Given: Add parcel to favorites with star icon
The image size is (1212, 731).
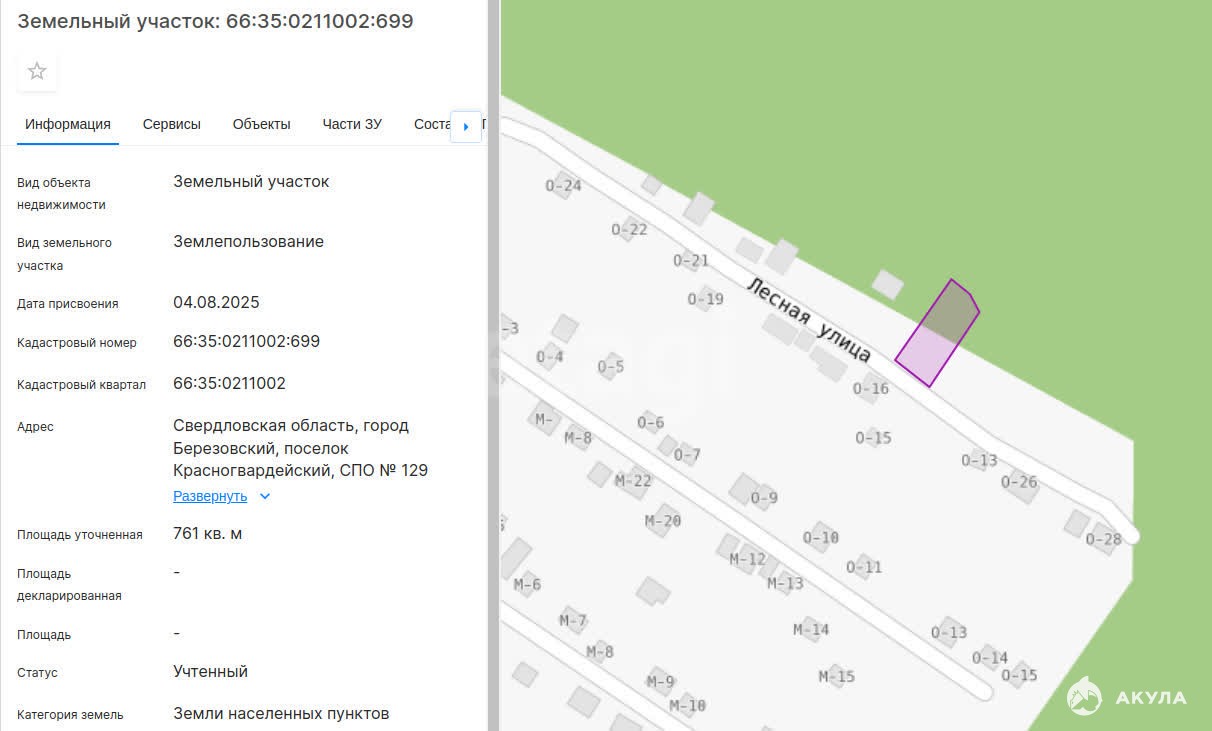Looking at the screenshot, I should (x=37, y=71).
